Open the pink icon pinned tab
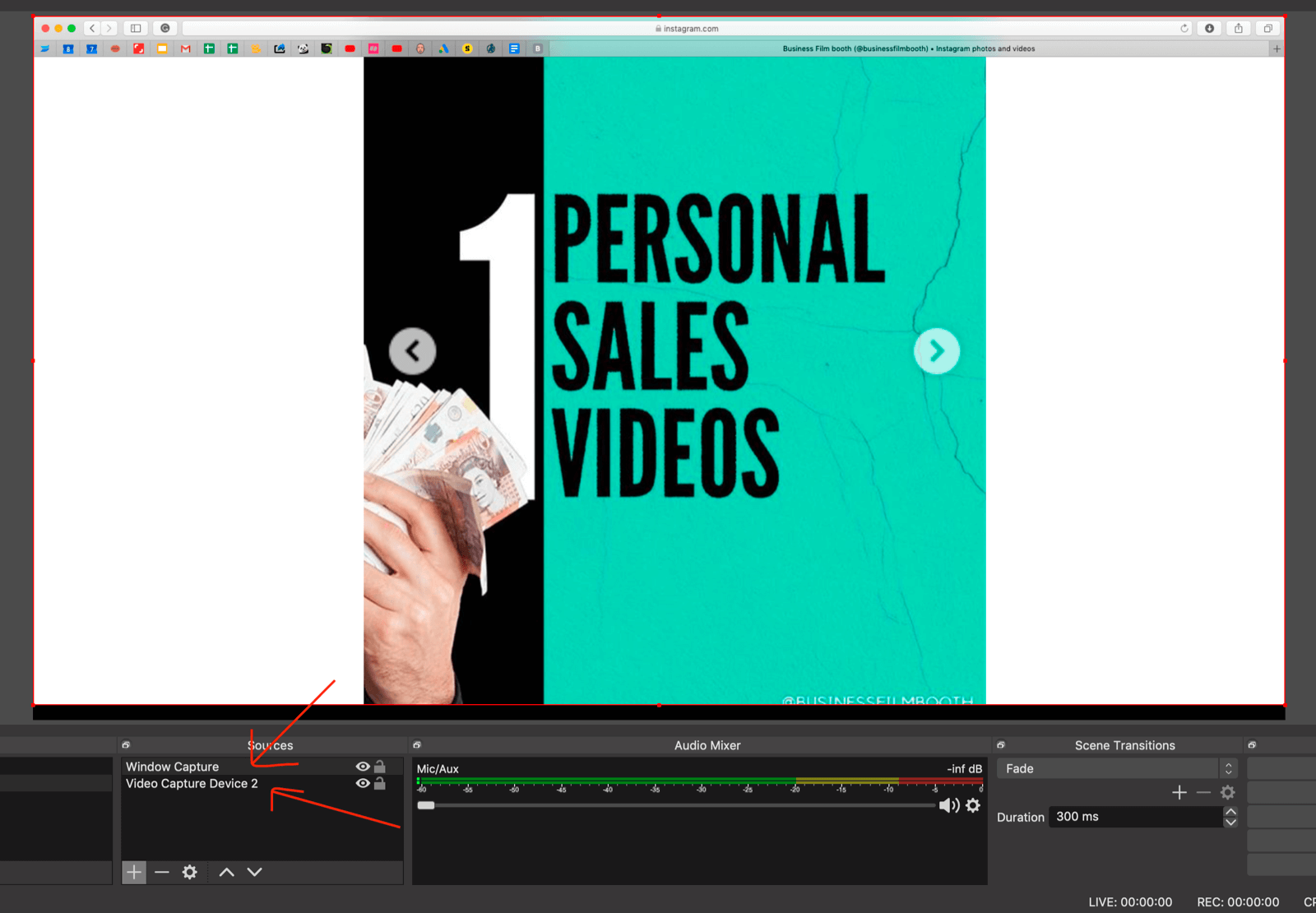Image resolution: width=1316 pixels, height=913 pixels. [373, 49]
